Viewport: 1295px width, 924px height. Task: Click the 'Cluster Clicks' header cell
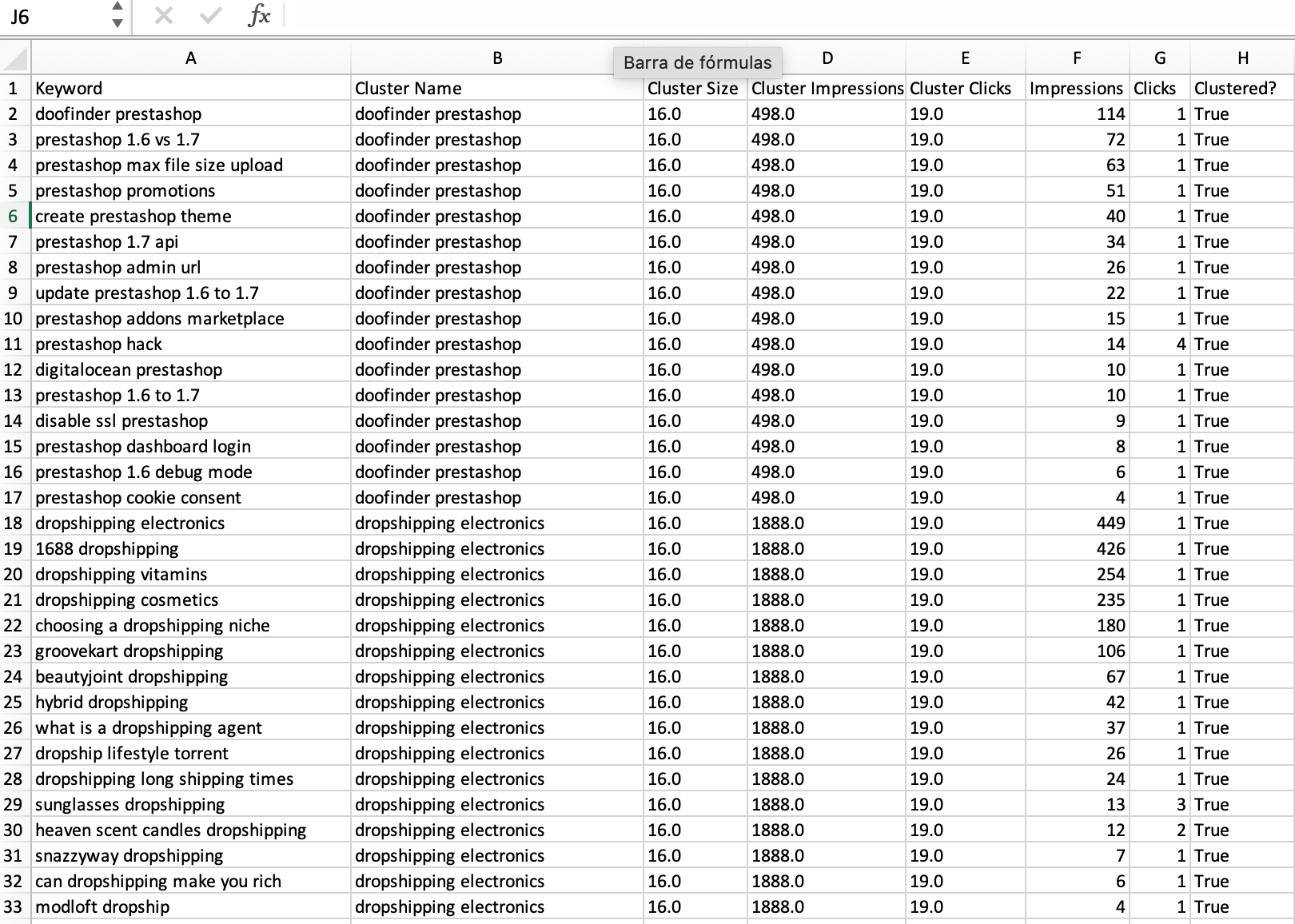tap(965, 88)
